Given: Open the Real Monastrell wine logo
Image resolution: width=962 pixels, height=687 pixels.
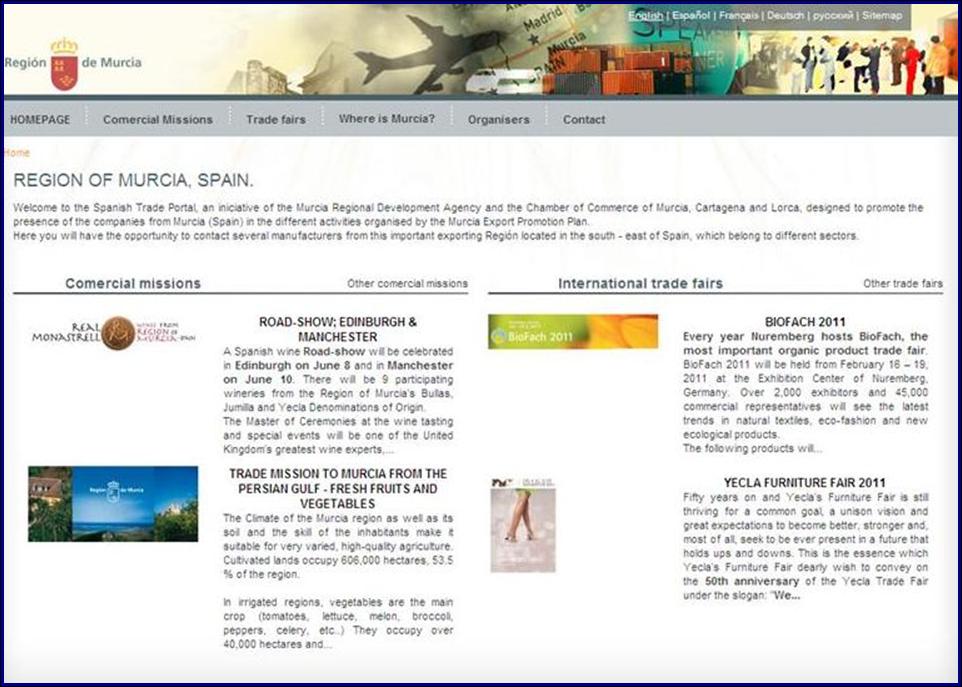Looking at the screenshot, I should click(x=113, y=334).
